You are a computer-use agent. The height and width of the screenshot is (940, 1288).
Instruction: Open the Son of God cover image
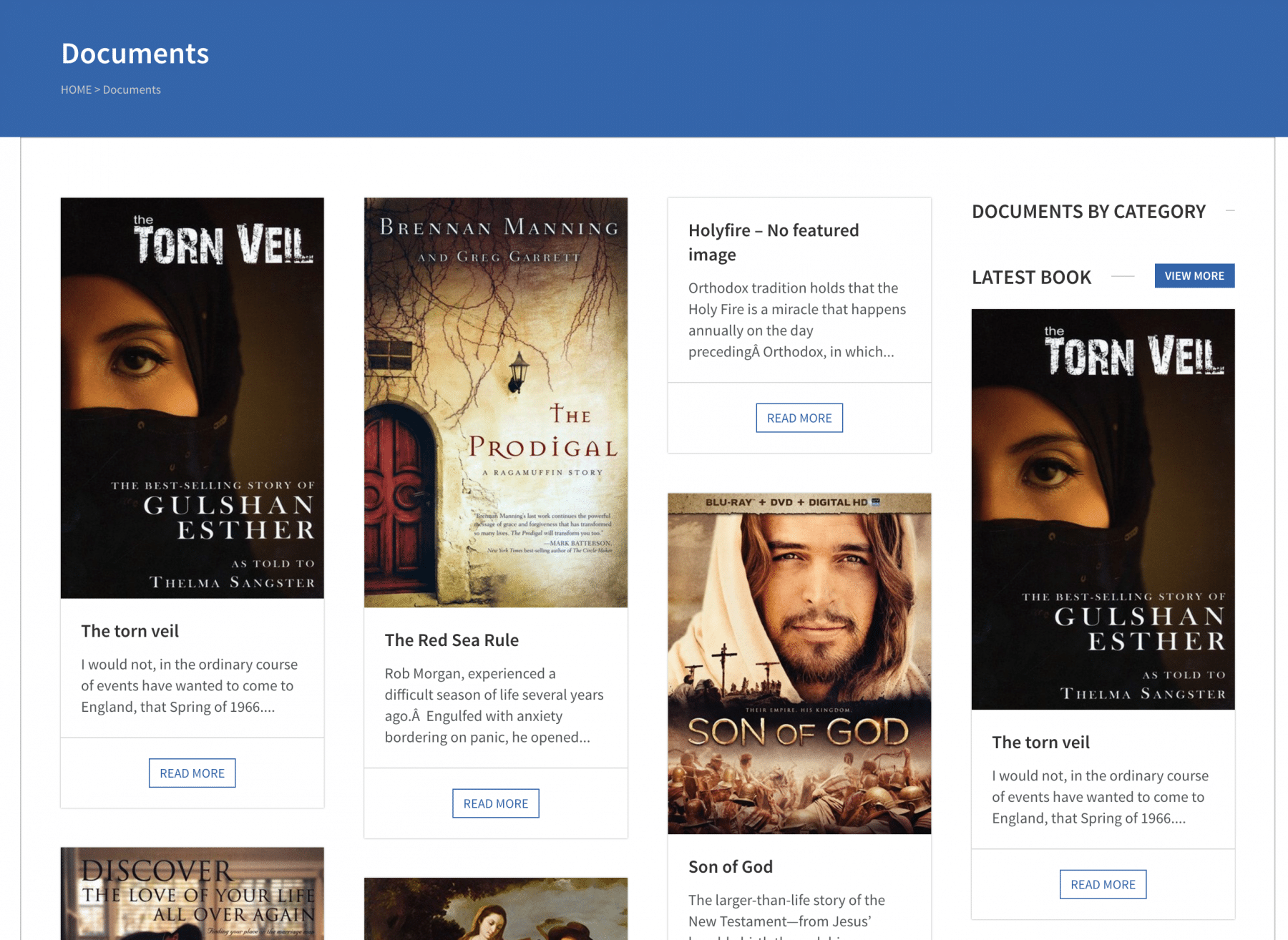pos(799,663)
